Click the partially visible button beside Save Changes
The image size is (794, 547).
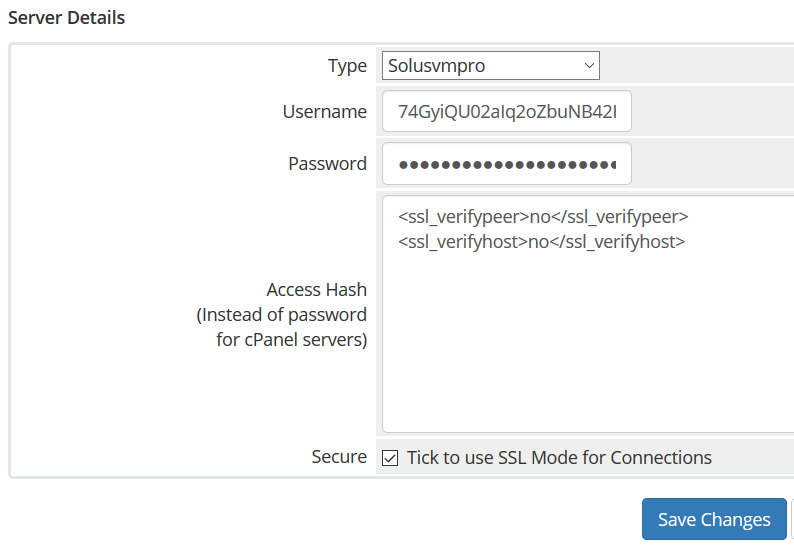tap(792, 519)
